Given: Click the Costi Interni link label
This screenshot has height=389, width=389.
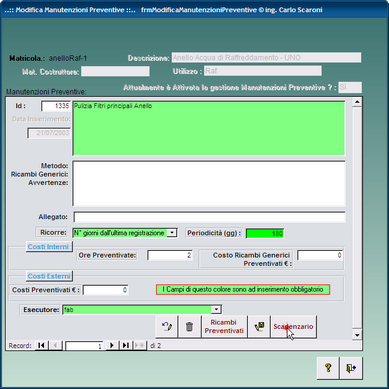Looking at the screenshot, I should click(49, 247).
